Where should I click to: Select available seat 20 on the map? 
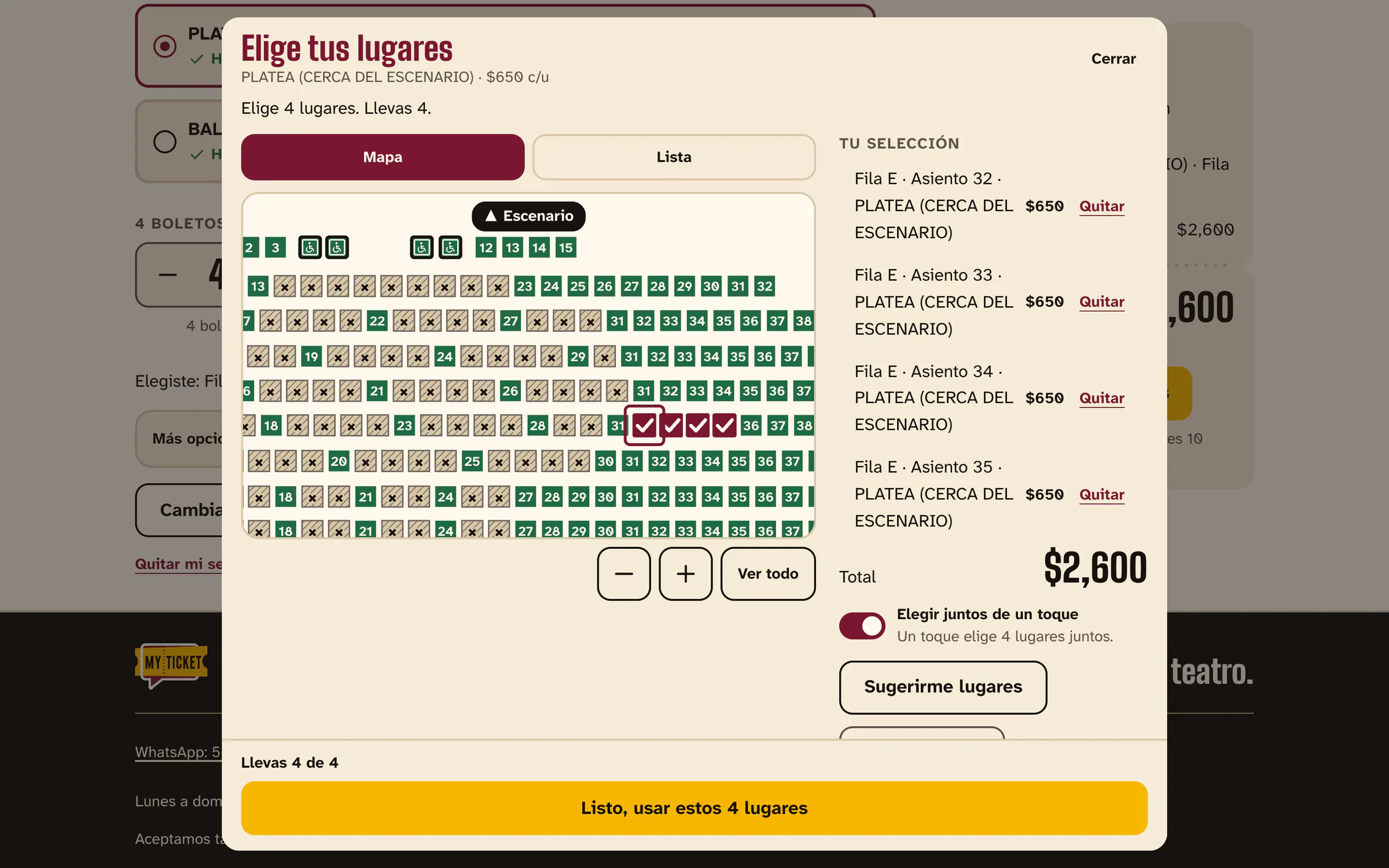tap(339, 461)
